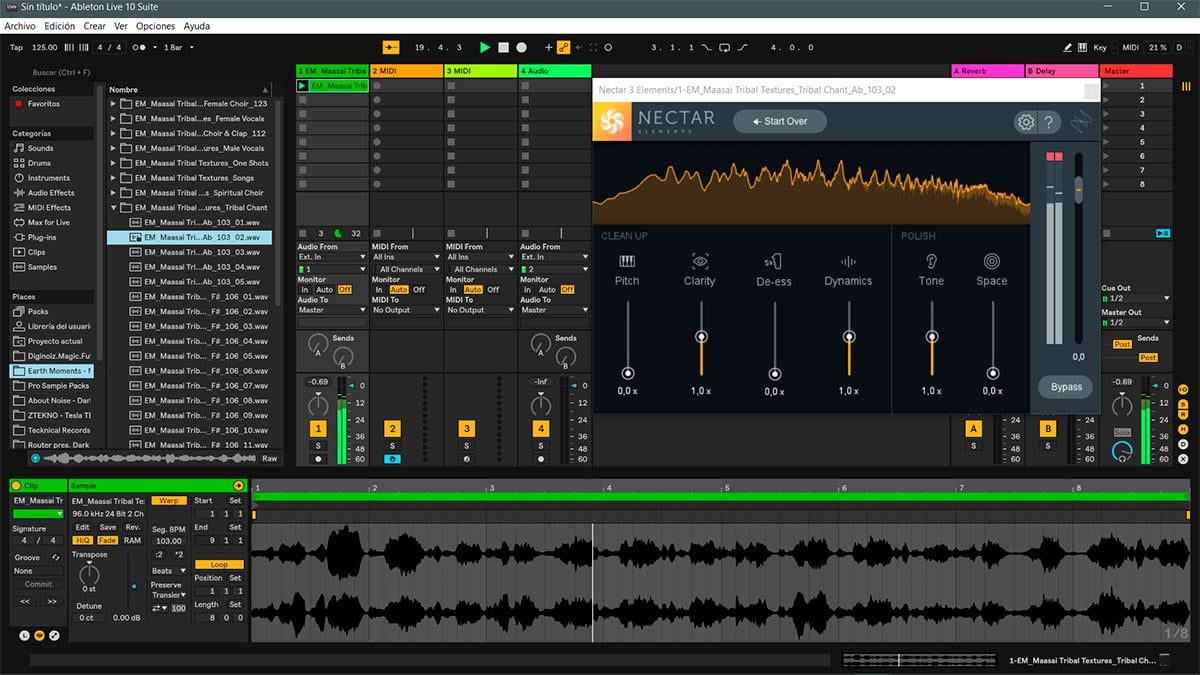Click the Tone ear icon in Nectar
This screenshot has height=675, width=1200.
point(931,261)
